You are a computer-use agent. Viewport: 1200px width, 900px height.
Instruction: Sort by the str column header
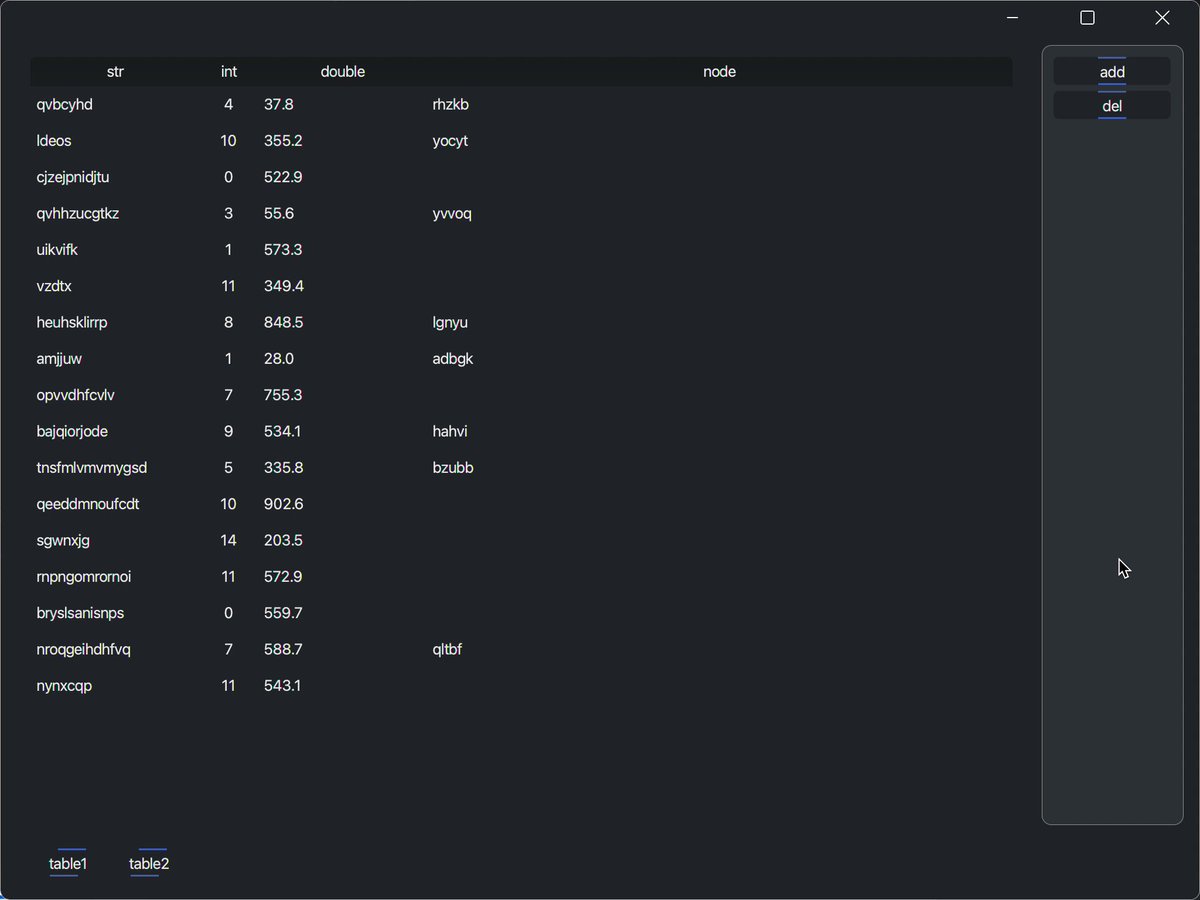pos(115,71)
